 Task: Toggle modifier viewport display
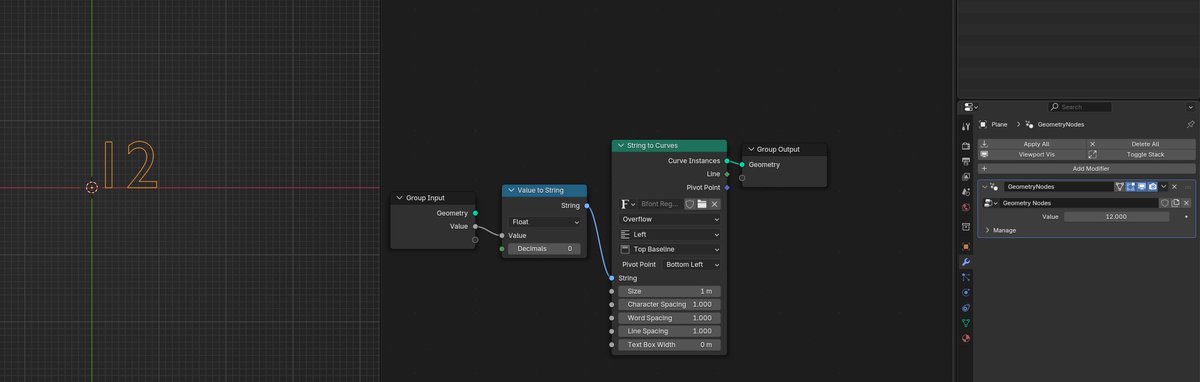coord(1142,187)
